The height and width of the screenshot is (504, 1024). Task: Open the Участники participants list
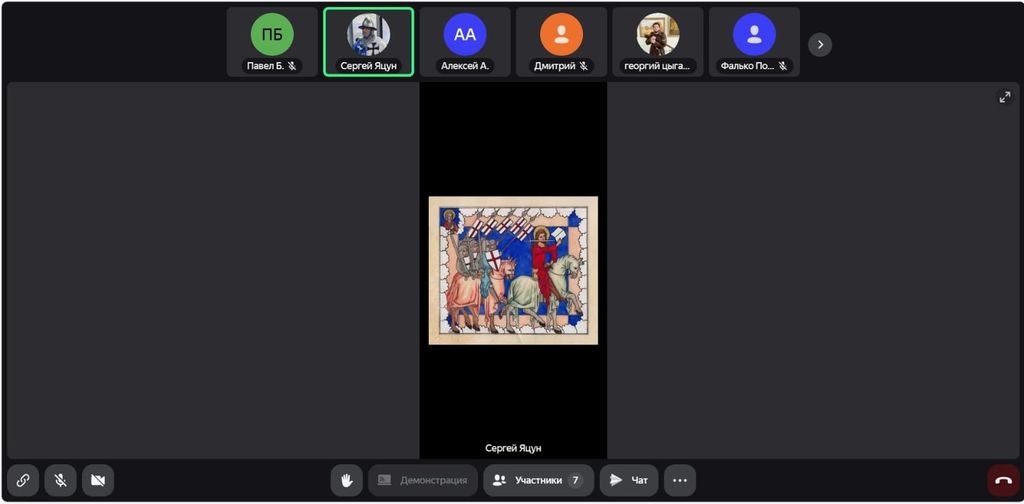[539, 480]
